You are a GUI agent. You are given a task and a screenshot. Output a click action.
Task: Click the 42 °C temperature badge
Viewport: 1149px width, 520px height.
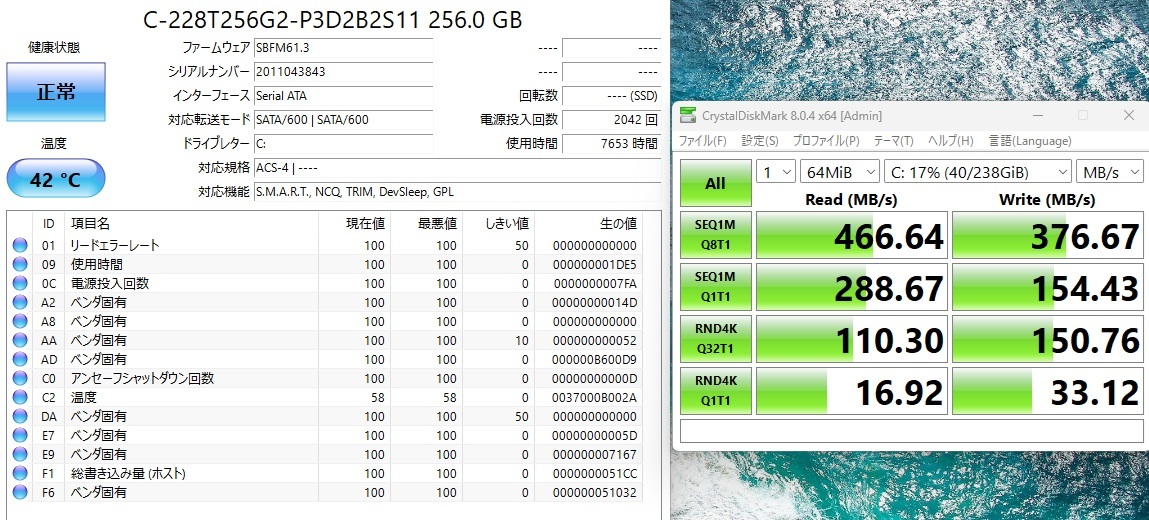[x=56, y=180]
